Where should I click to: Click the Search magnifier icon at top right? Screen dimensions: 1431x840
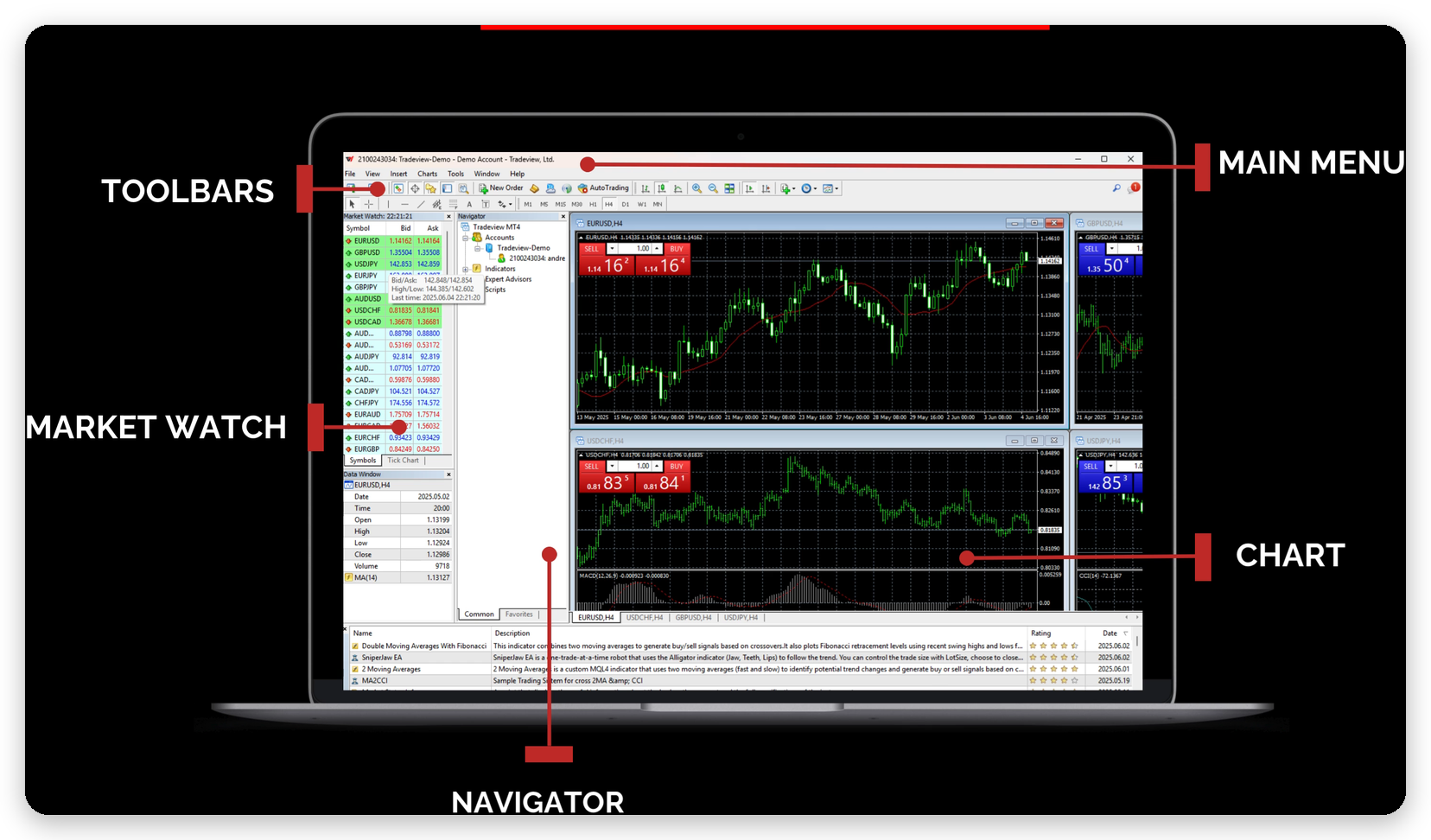pos(1116,188)
